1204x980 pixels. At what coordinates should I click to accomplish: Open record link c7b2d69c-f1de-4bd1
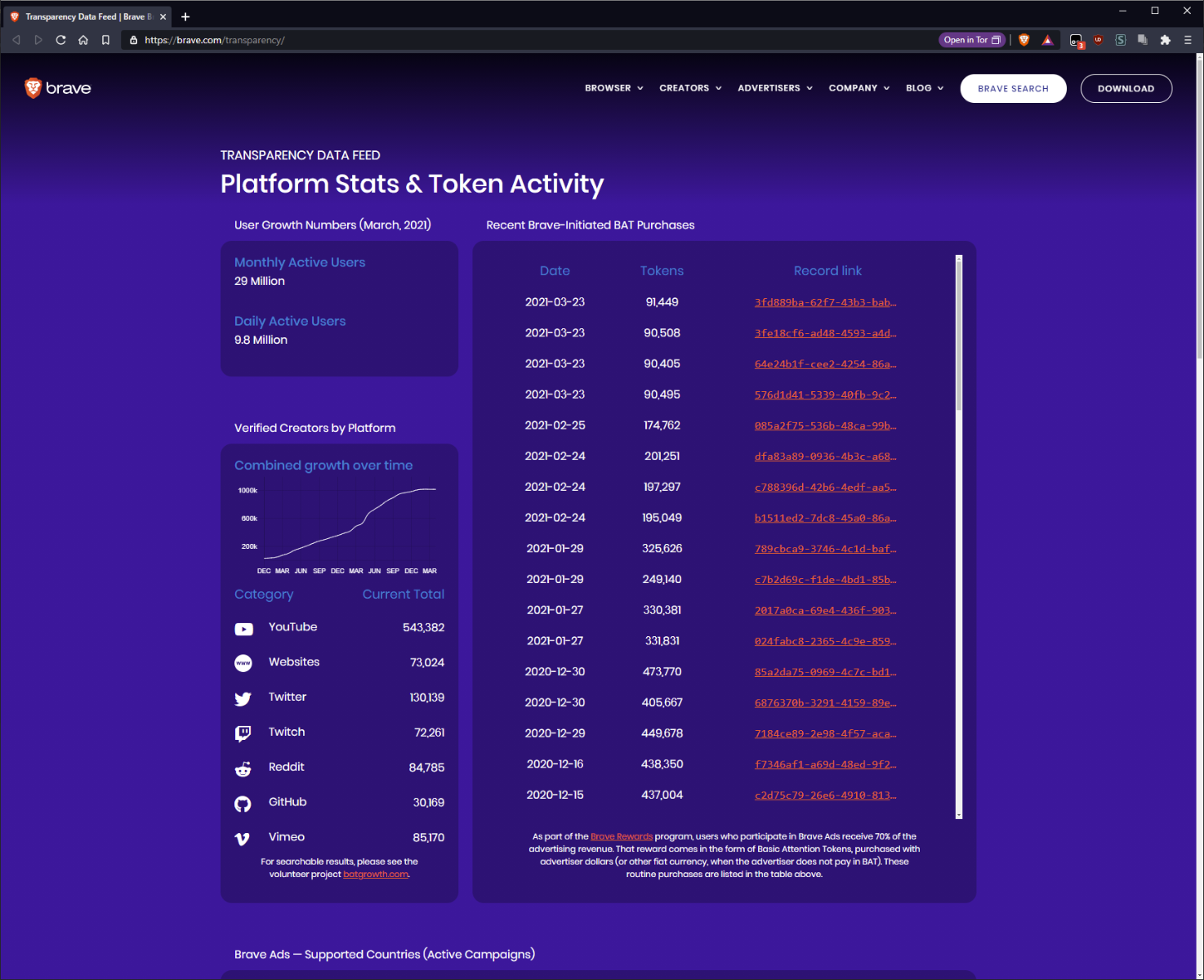[x=825, y=580]
